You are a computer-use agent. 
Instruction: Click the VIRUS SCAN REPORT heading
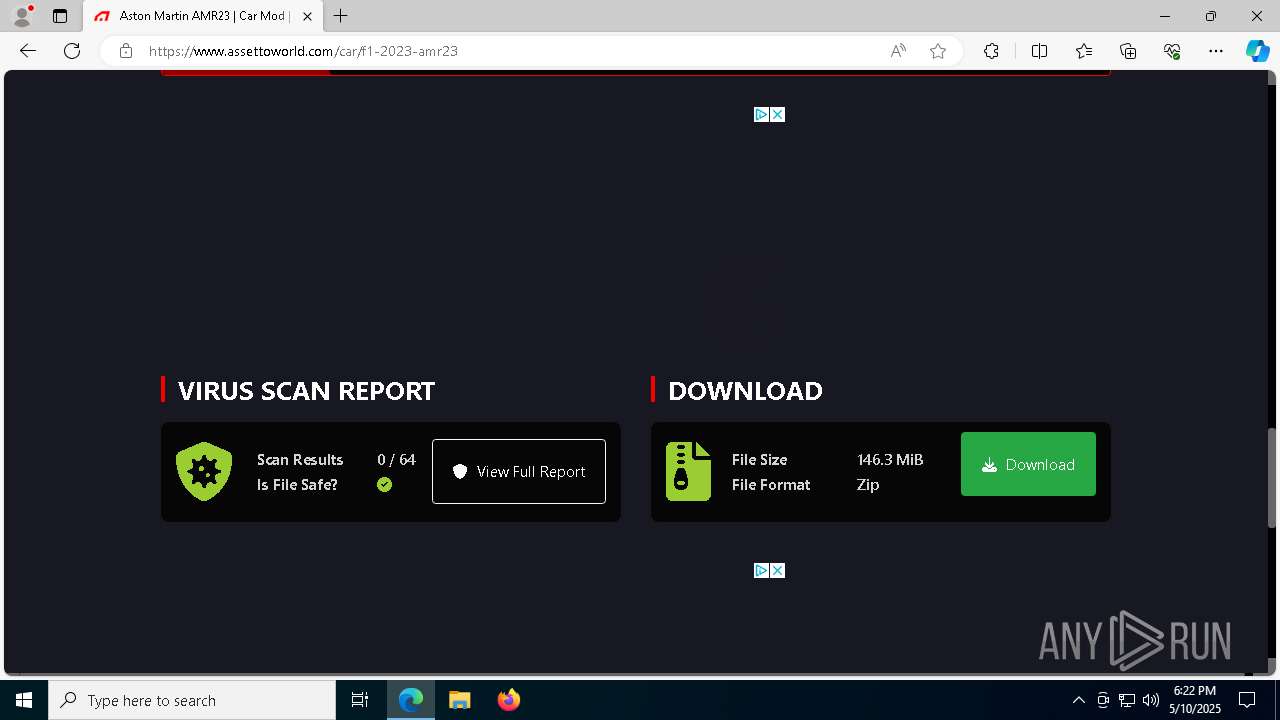point(306,391)
